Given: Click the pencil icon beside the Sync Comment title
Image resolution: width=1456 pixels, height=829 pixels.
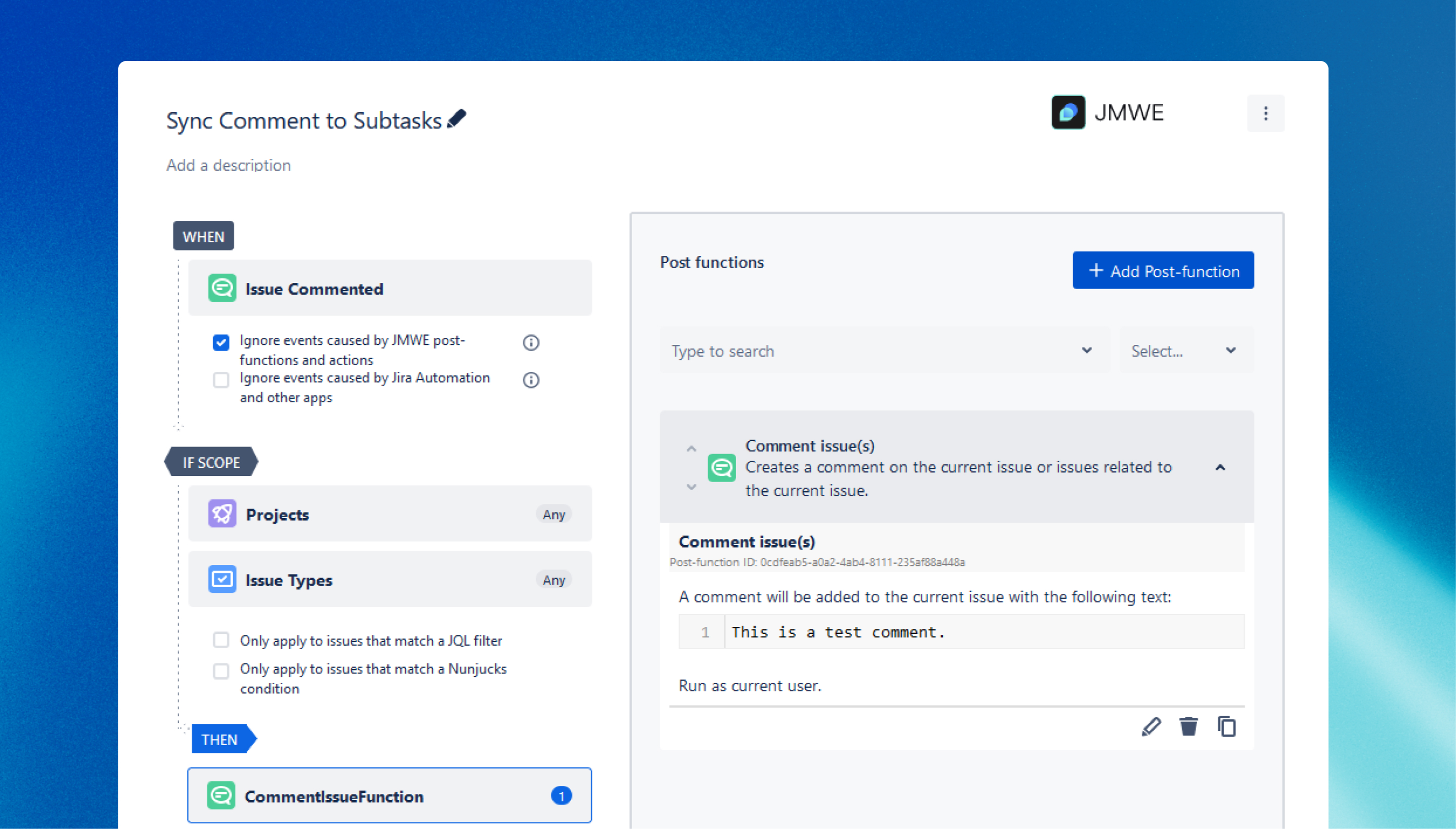Looking at the screenshot, I should pyautogui.click(x=456, y=119).
